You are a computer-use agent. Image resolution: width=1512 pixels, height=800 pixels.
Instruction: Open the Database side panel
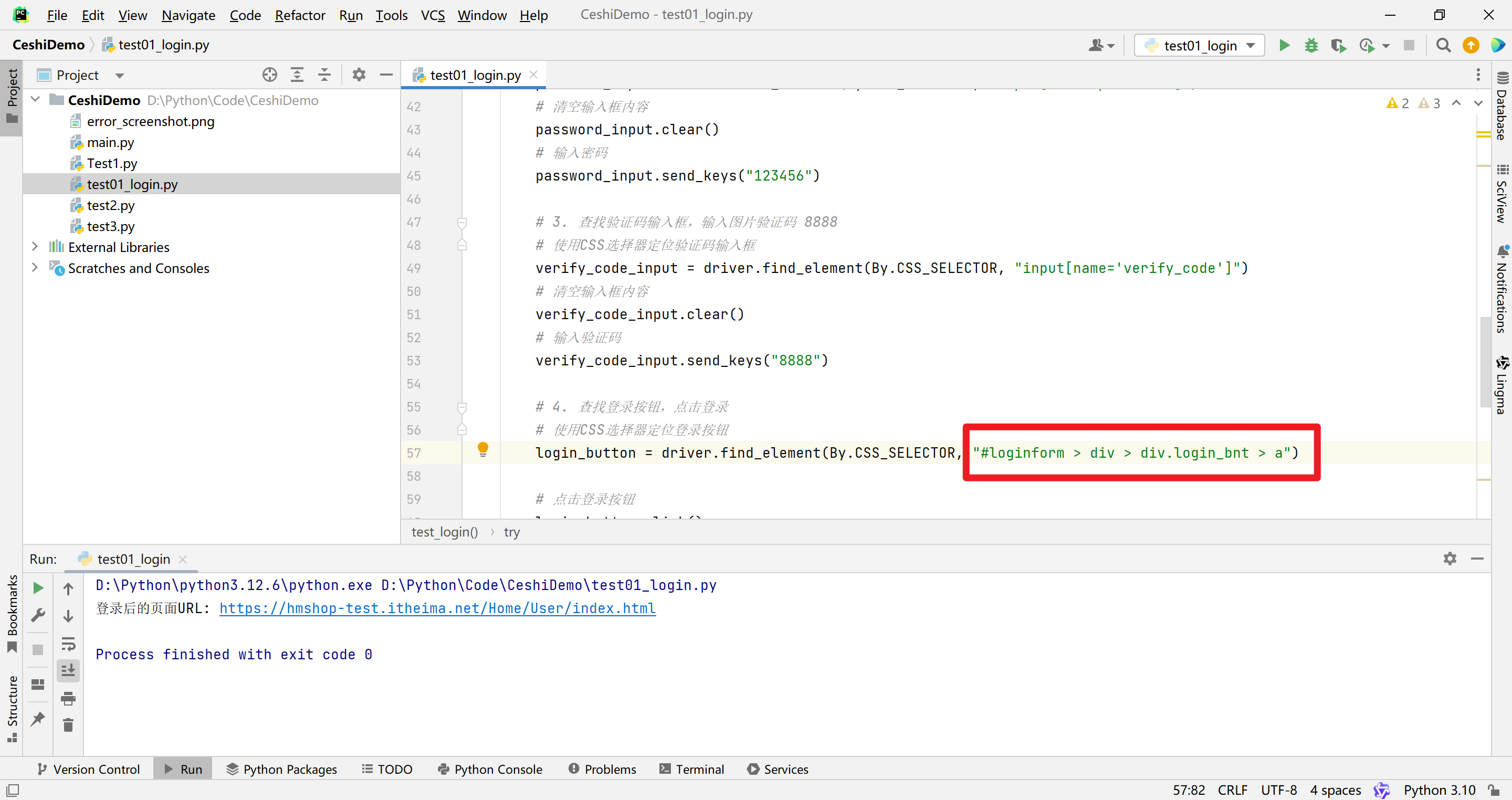click(1502, 106)
